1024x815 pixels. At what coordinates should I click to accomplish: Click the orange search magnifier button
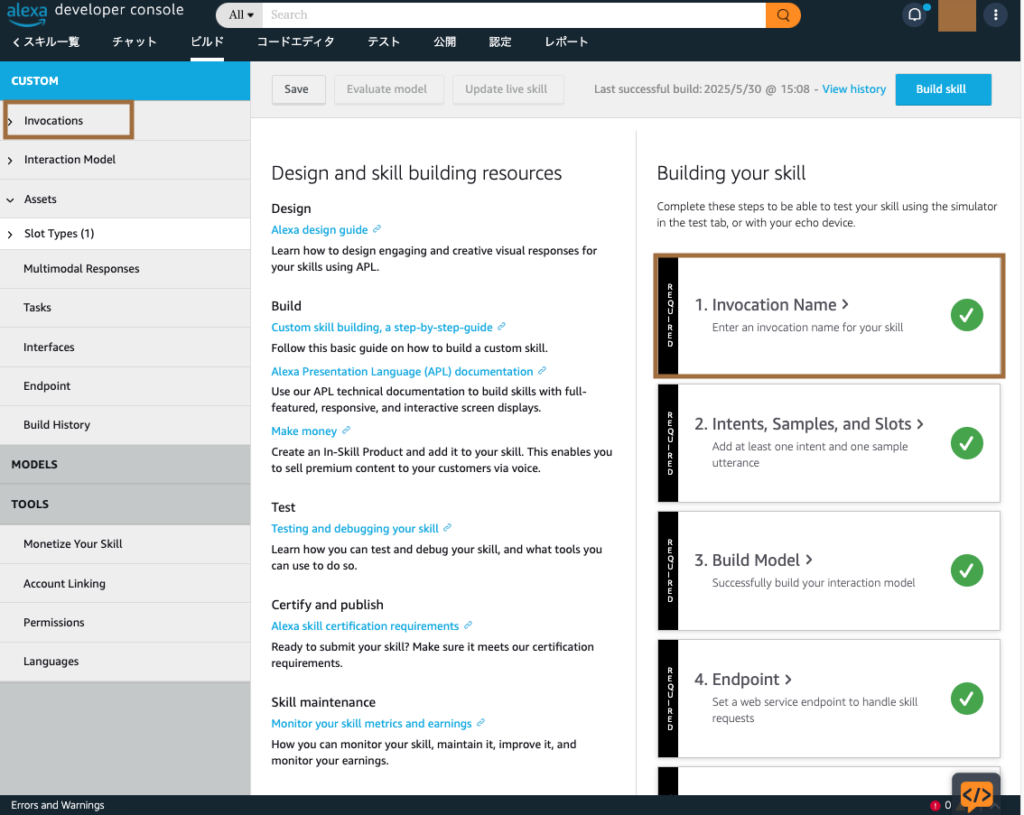coord(782,15)
